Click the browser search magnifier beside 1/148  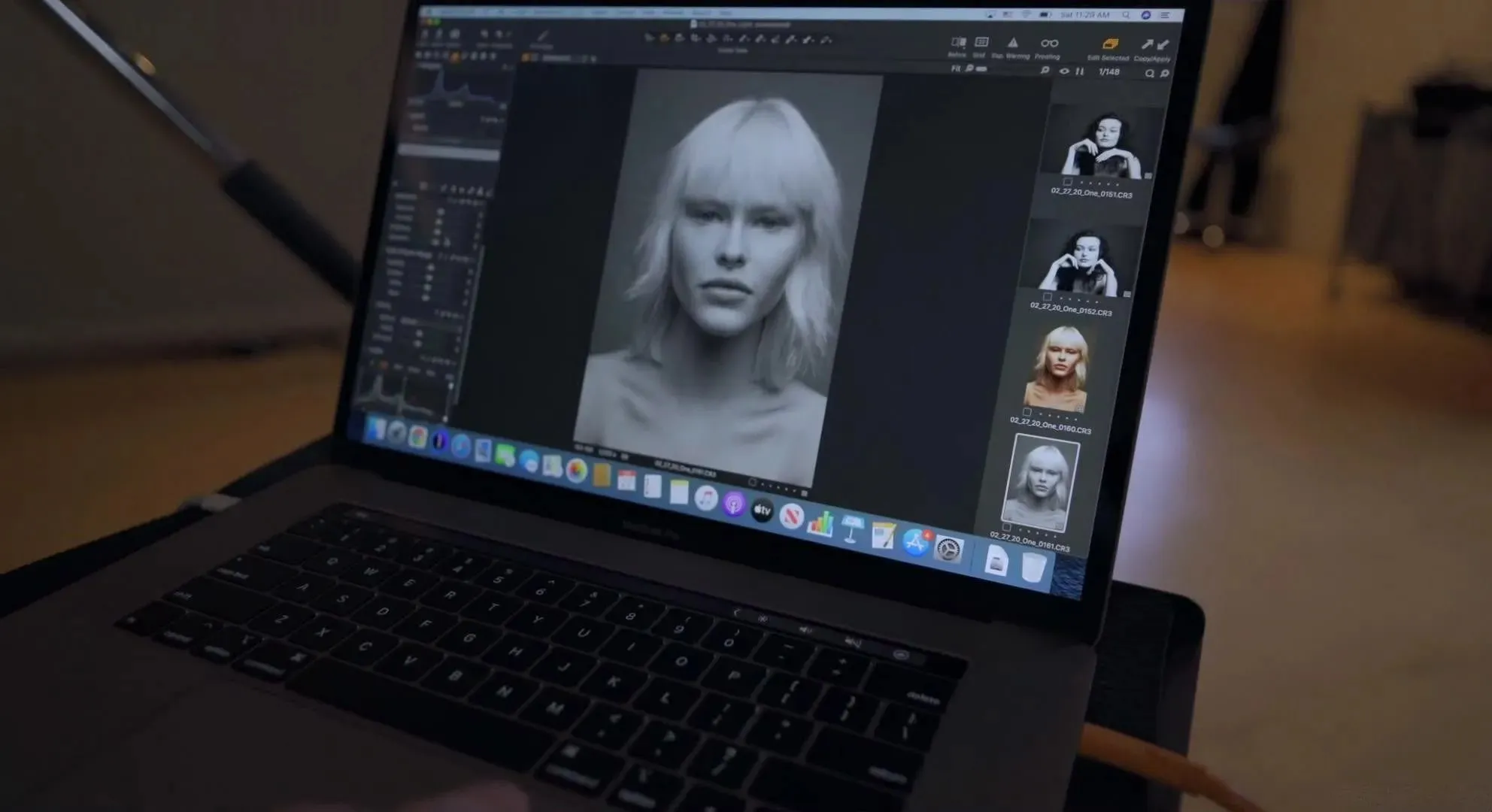click(1149, 74)
